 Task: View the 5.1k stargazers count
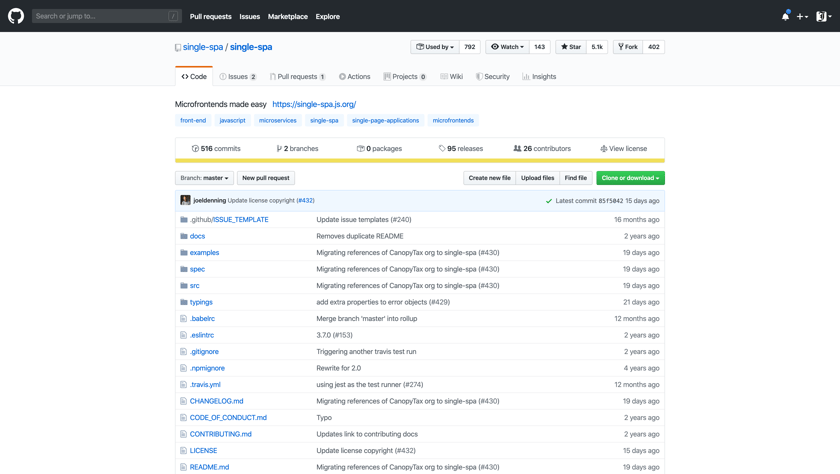click(x=597, y=47)
